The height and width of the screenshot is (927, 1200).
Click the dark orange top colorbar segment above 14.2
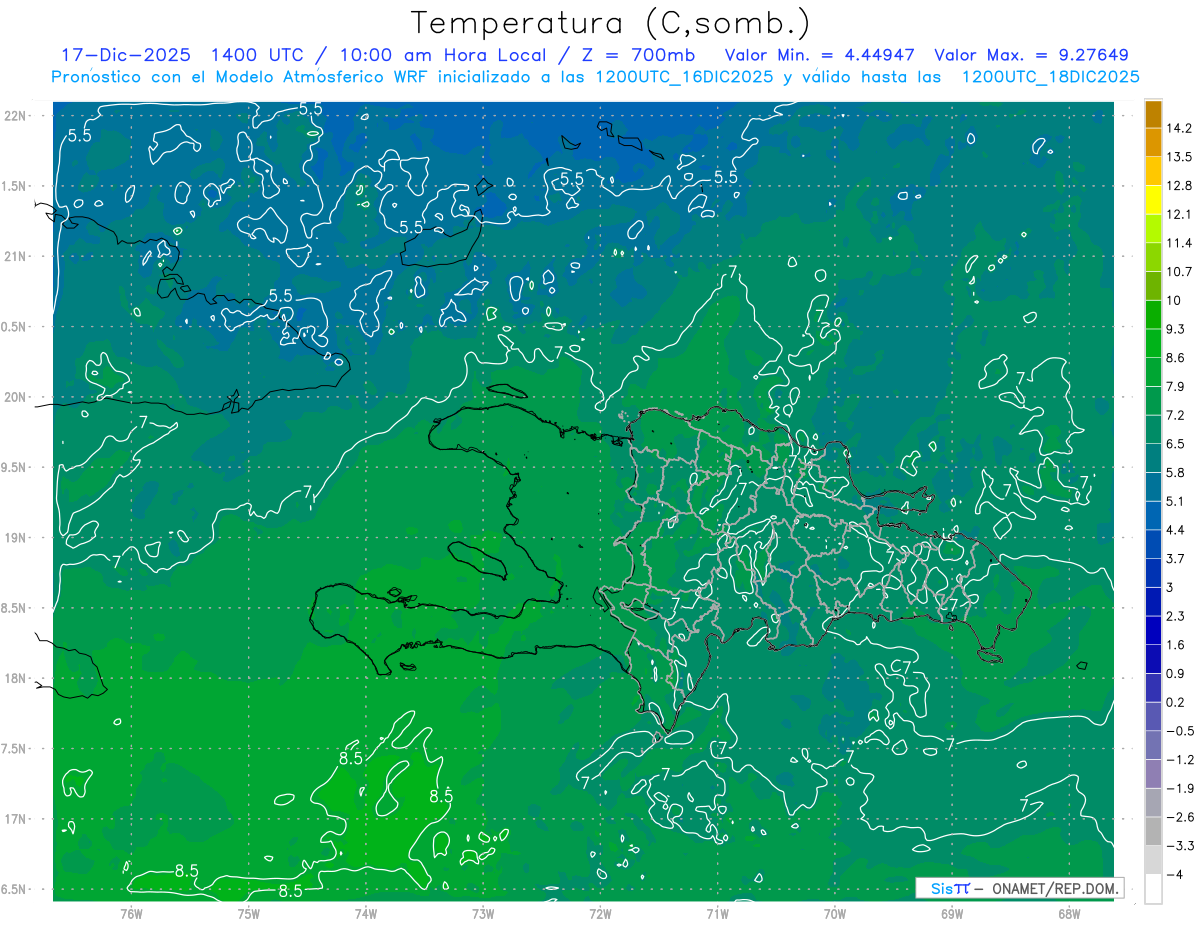[1153, 114]
